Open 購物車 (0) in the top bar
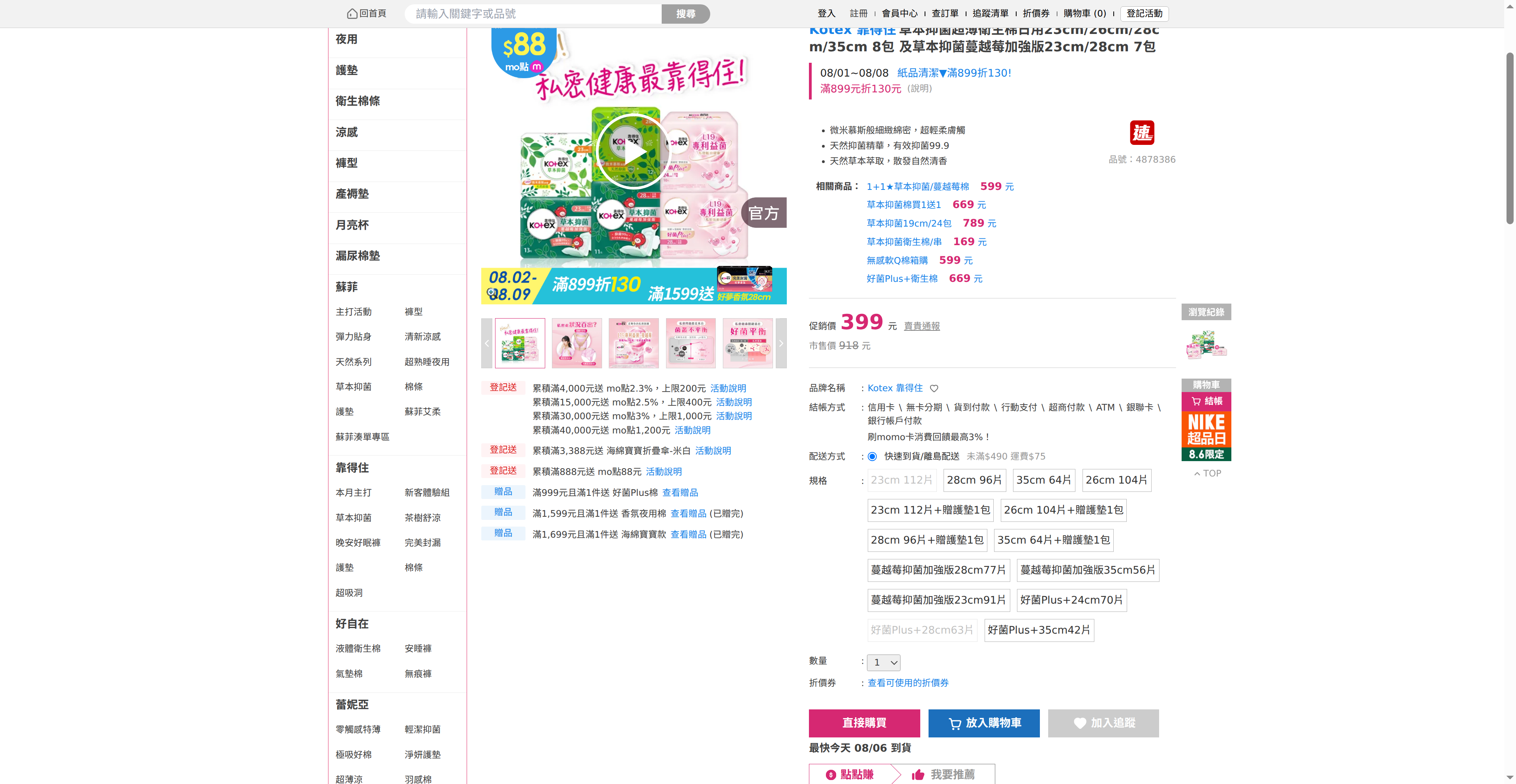 tap(1084, 13)
